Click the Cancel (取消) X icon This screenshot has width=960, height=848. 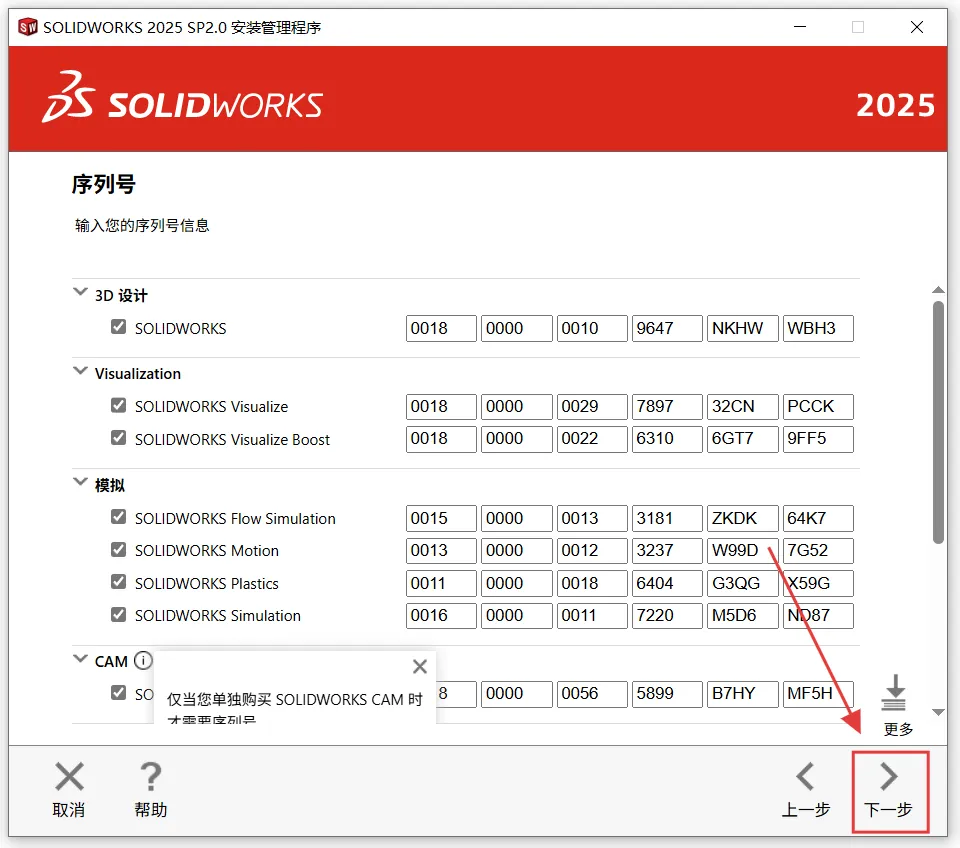[69, 776]
